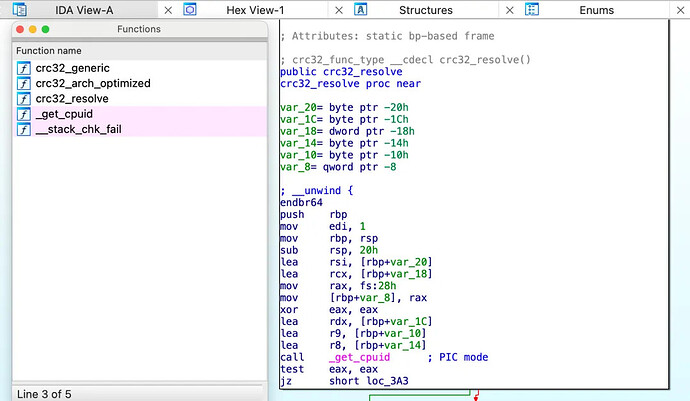Click function icon beside __stack_chk_fail

pos(24,129)
